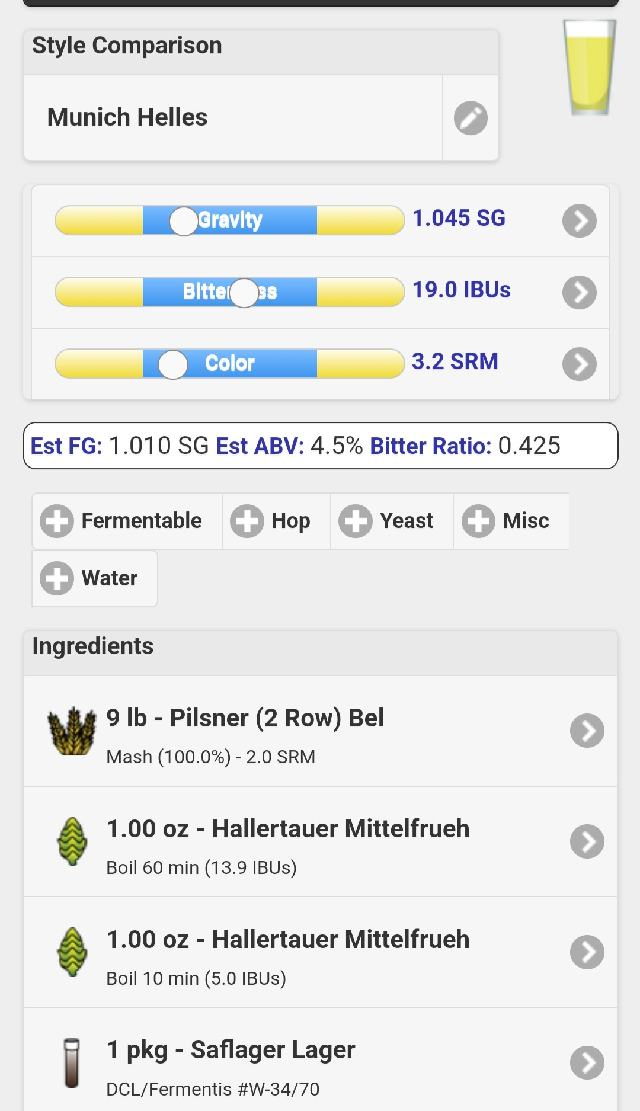The height and width of the screenshot is (1111, 640).
Task: Expand the Bitterness details arrow
Action: 579,292
